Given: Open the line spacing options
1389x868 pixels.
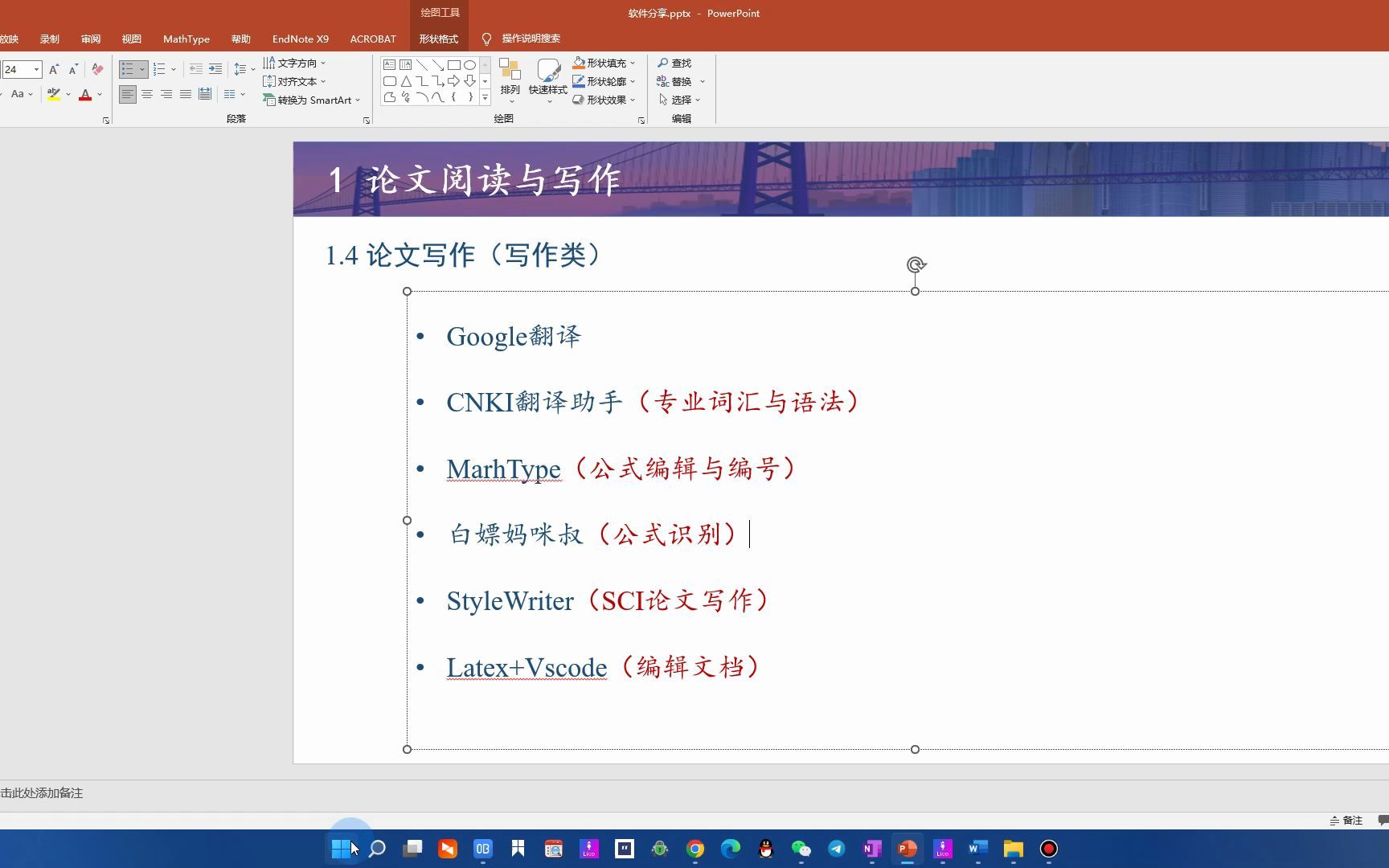Looking at the screenshot, I should (x=244, y=70).
